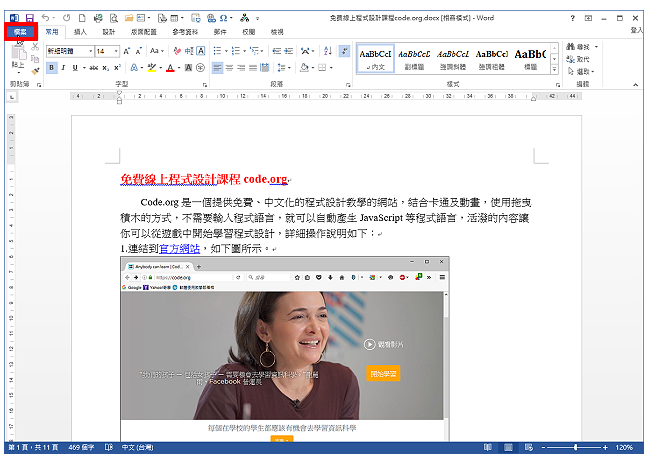Copy the selection with the Copy icon
The image size is (658, 459).
click(x=35, y=59)
